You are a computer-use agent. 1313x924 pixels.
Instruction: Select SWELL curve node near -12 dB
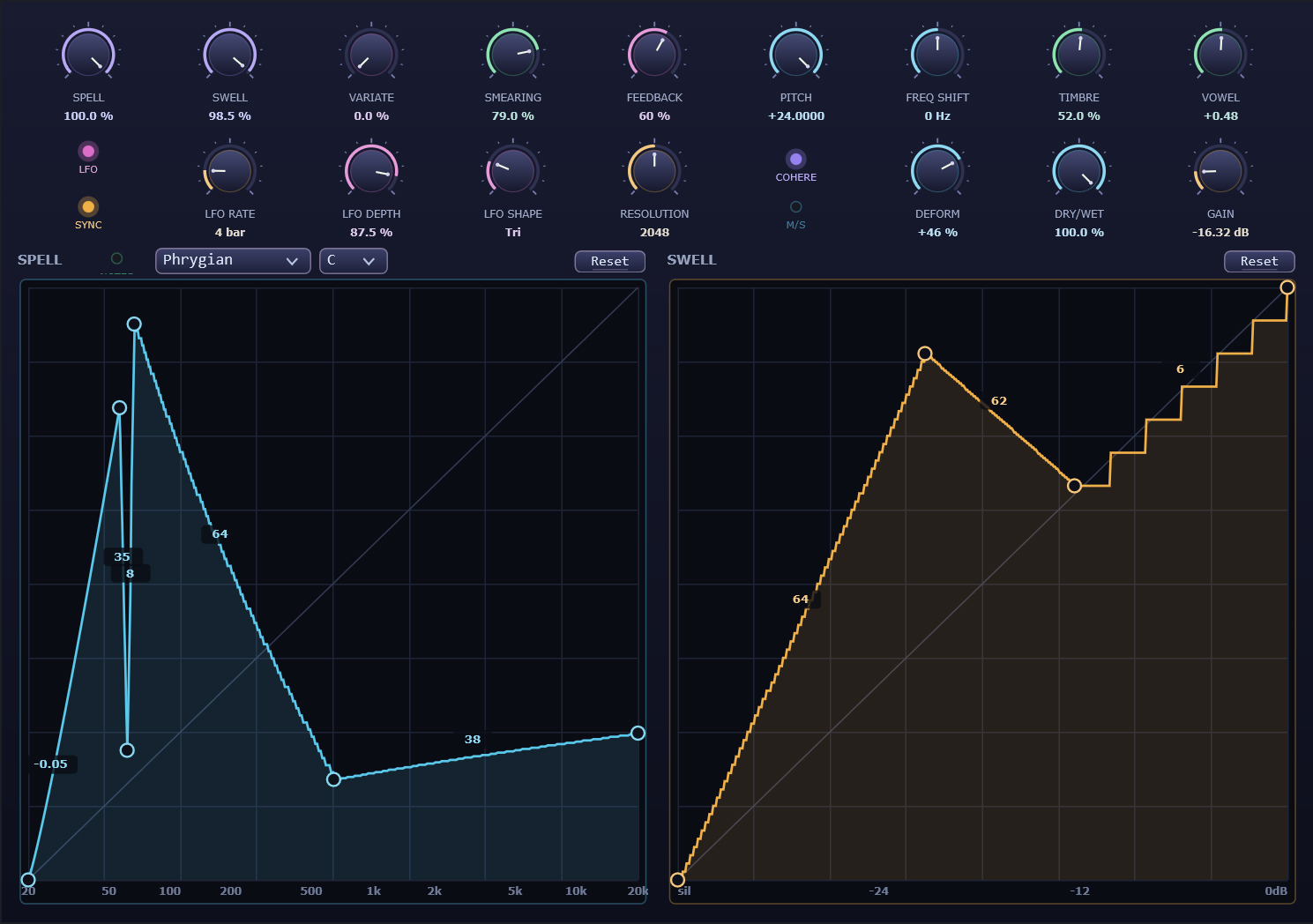[1074, 486]
